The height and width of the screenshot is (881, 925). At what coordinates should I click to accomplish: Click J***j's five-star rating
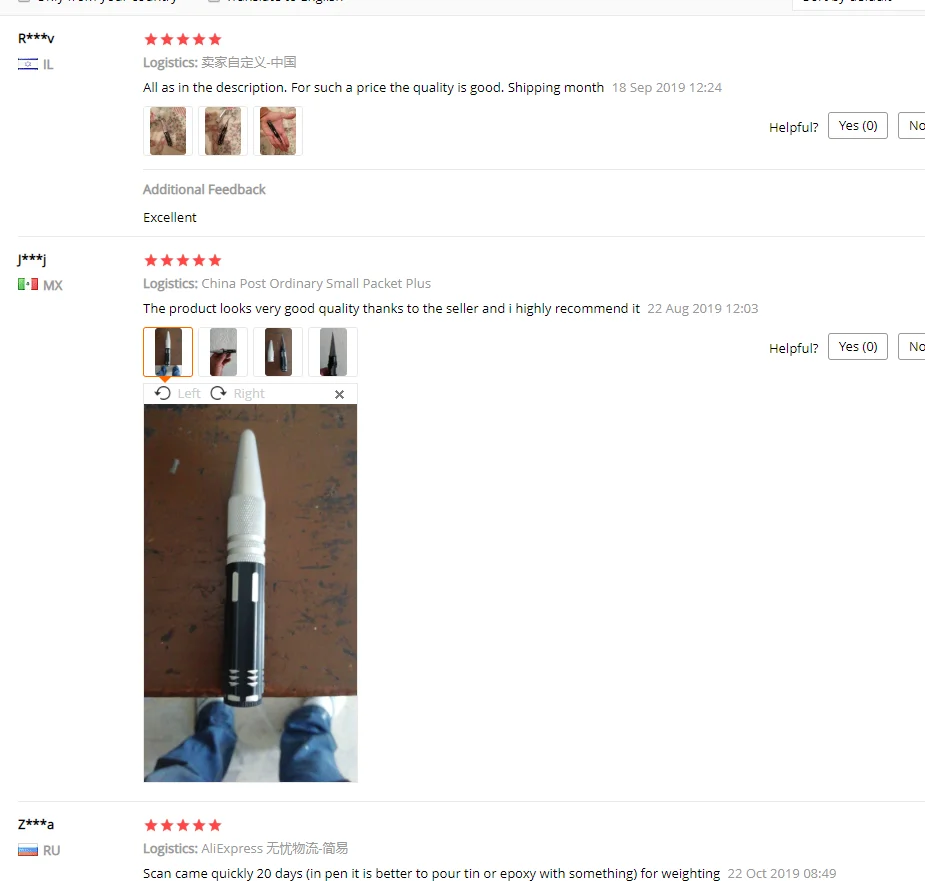tap(183, 260)
